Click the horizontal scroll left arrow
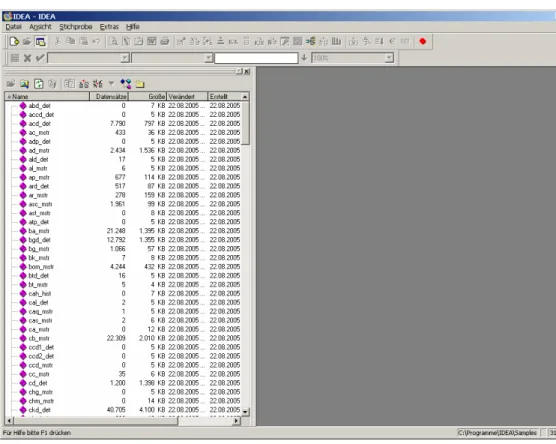Image resolution: width=556 pixels, height=444 pixels. pos(9,421)
